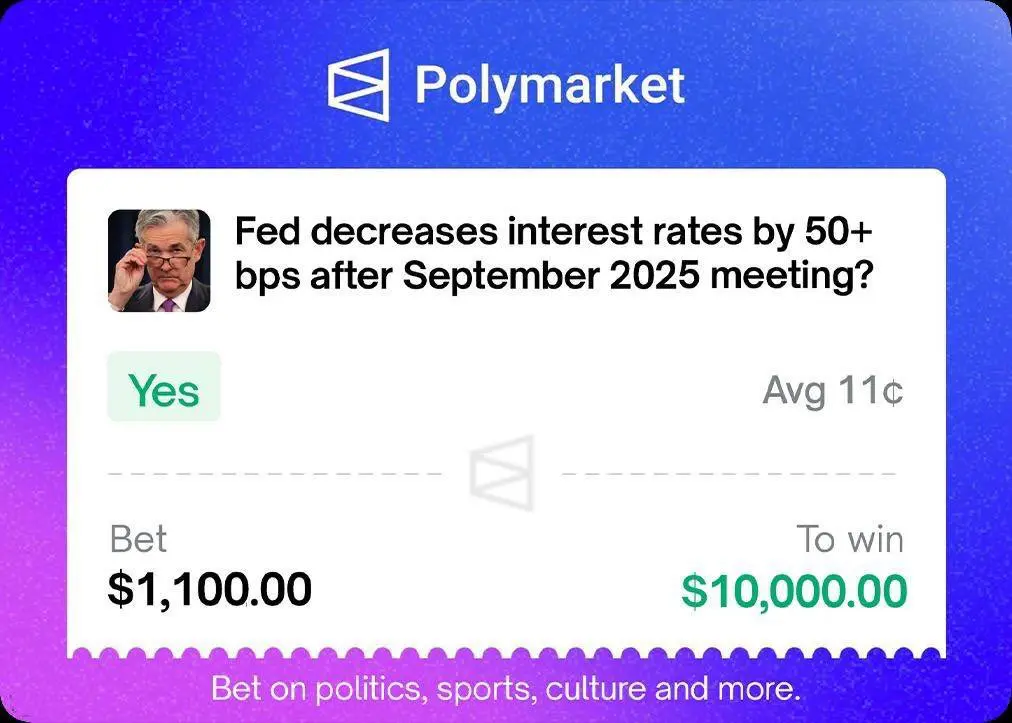Click the "September 2025" text in title
The image size is (1012, 723).
551,276
